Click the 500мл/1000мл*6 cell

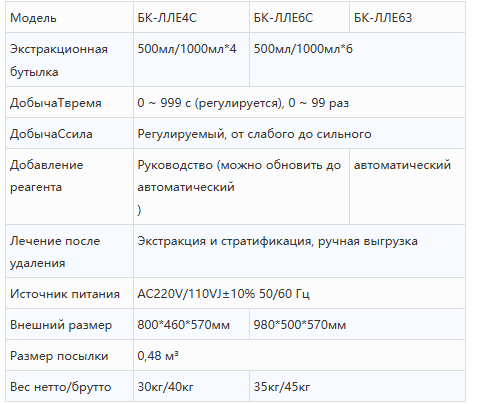click(357, 60)
